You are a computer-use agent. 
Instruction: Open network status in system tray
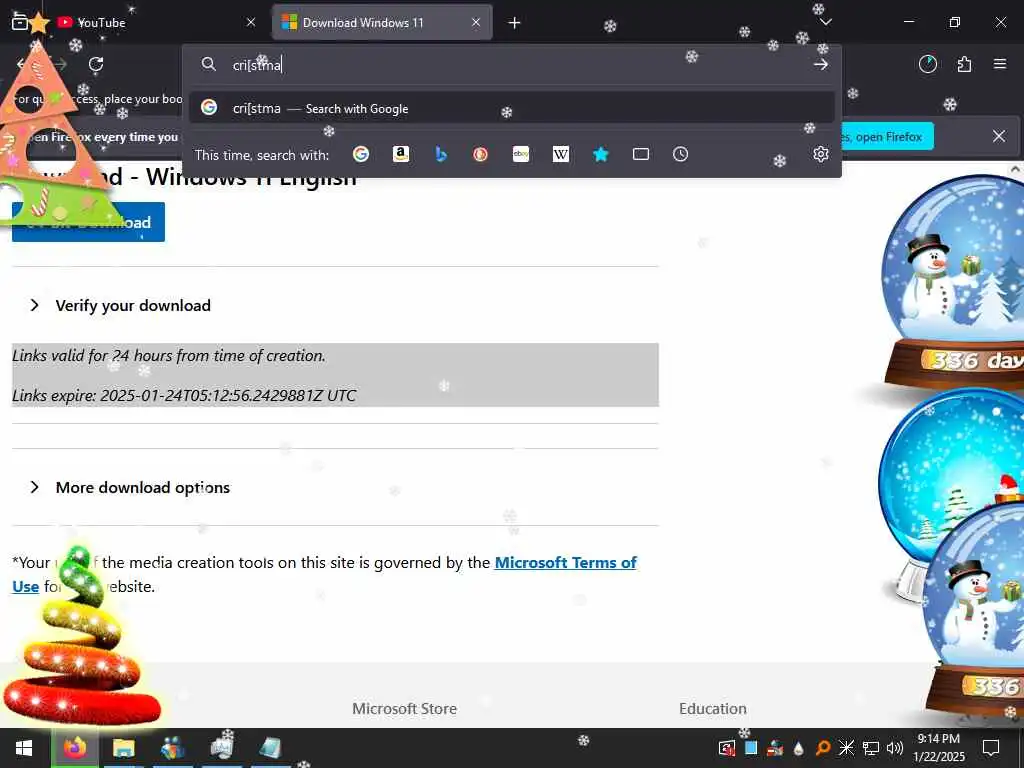pyautogui.click(x=871, y=748)
